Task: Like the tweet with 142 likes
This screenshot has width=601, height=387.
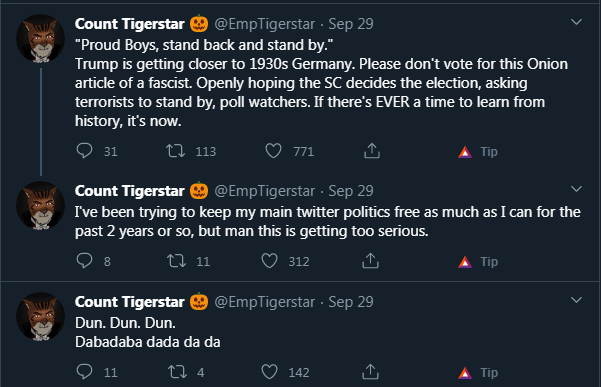Action: pos(269,371)
